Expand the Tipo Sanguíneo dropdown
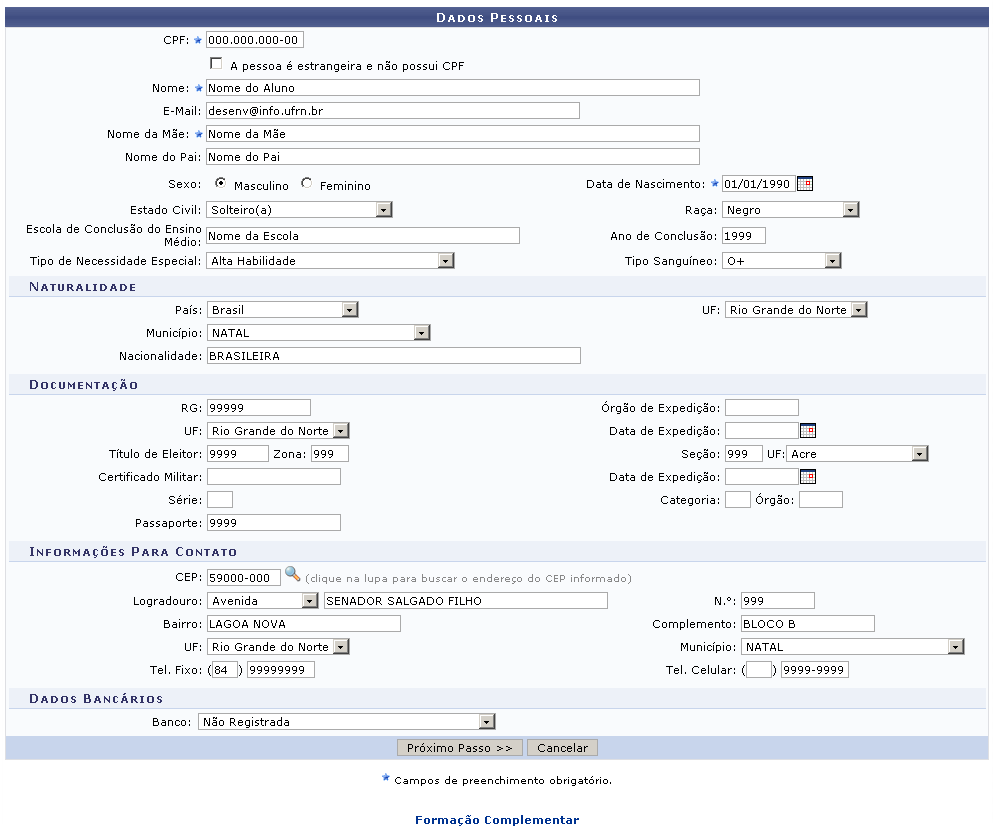 tap(832, 261)
